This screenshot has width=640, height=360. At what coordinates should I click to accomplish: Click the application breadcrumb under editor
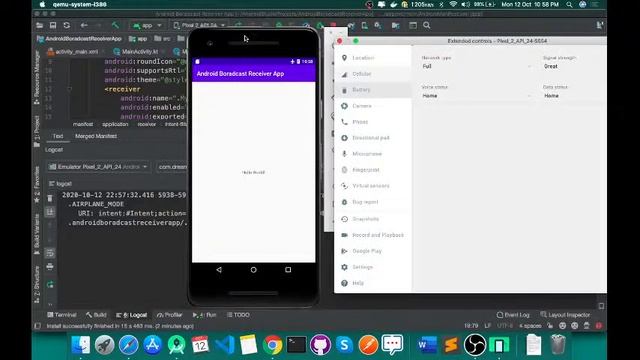point(115,124)
